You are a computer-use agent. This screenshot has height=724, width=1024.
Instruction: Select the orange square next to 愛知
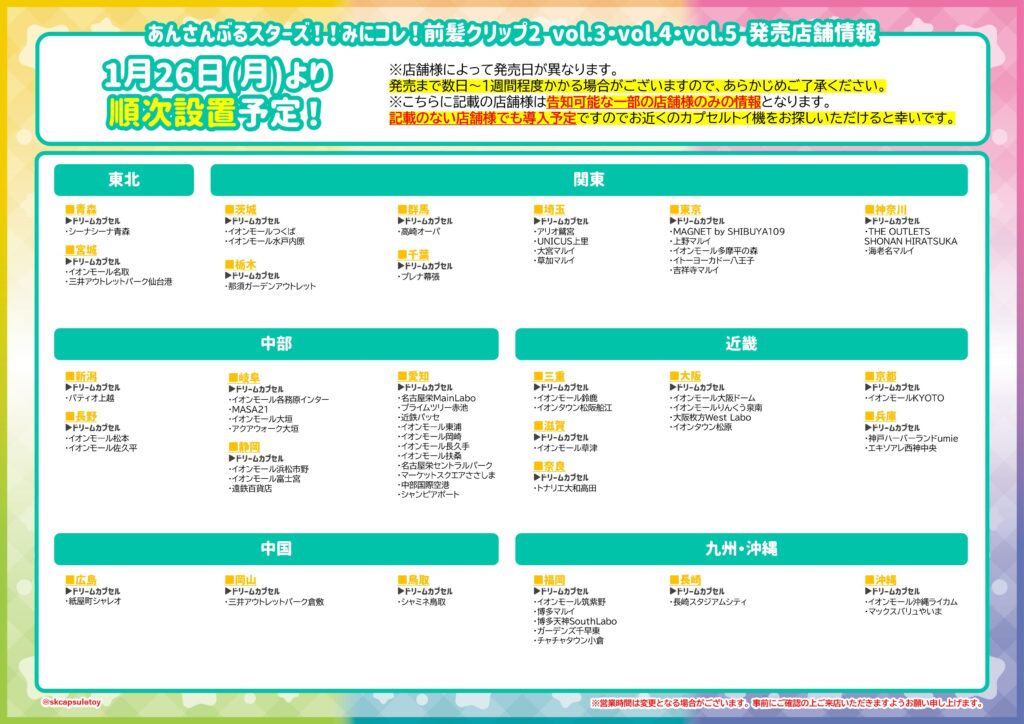[402, 377]
